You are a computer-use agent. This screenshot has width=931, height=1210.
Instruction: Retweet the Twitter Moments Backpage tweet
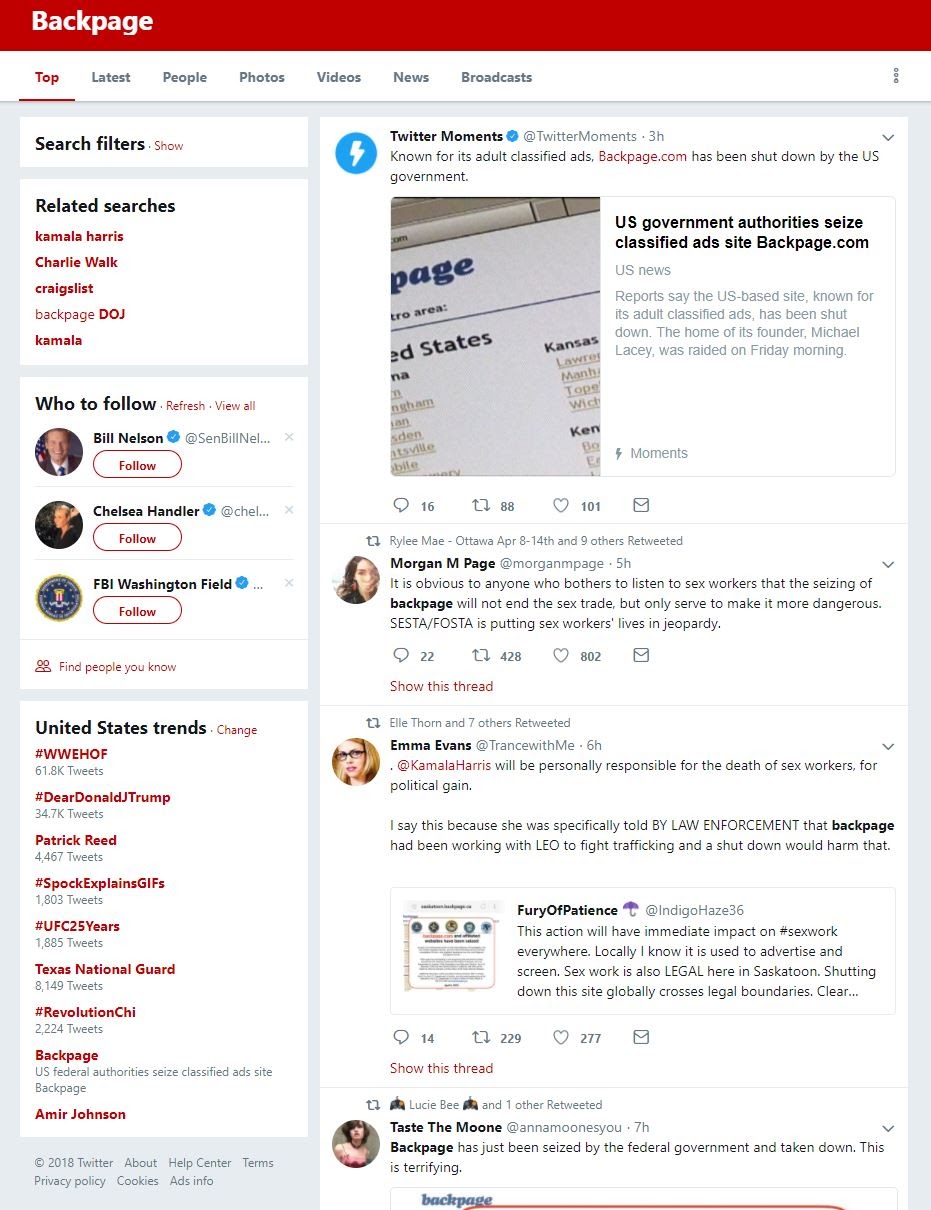tap(481, 505)
